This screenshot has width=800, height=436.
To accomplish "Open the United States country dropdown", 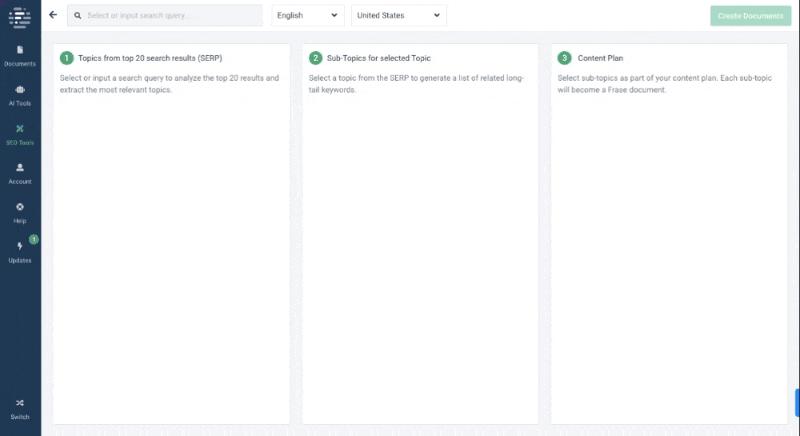I will point(398,15).
